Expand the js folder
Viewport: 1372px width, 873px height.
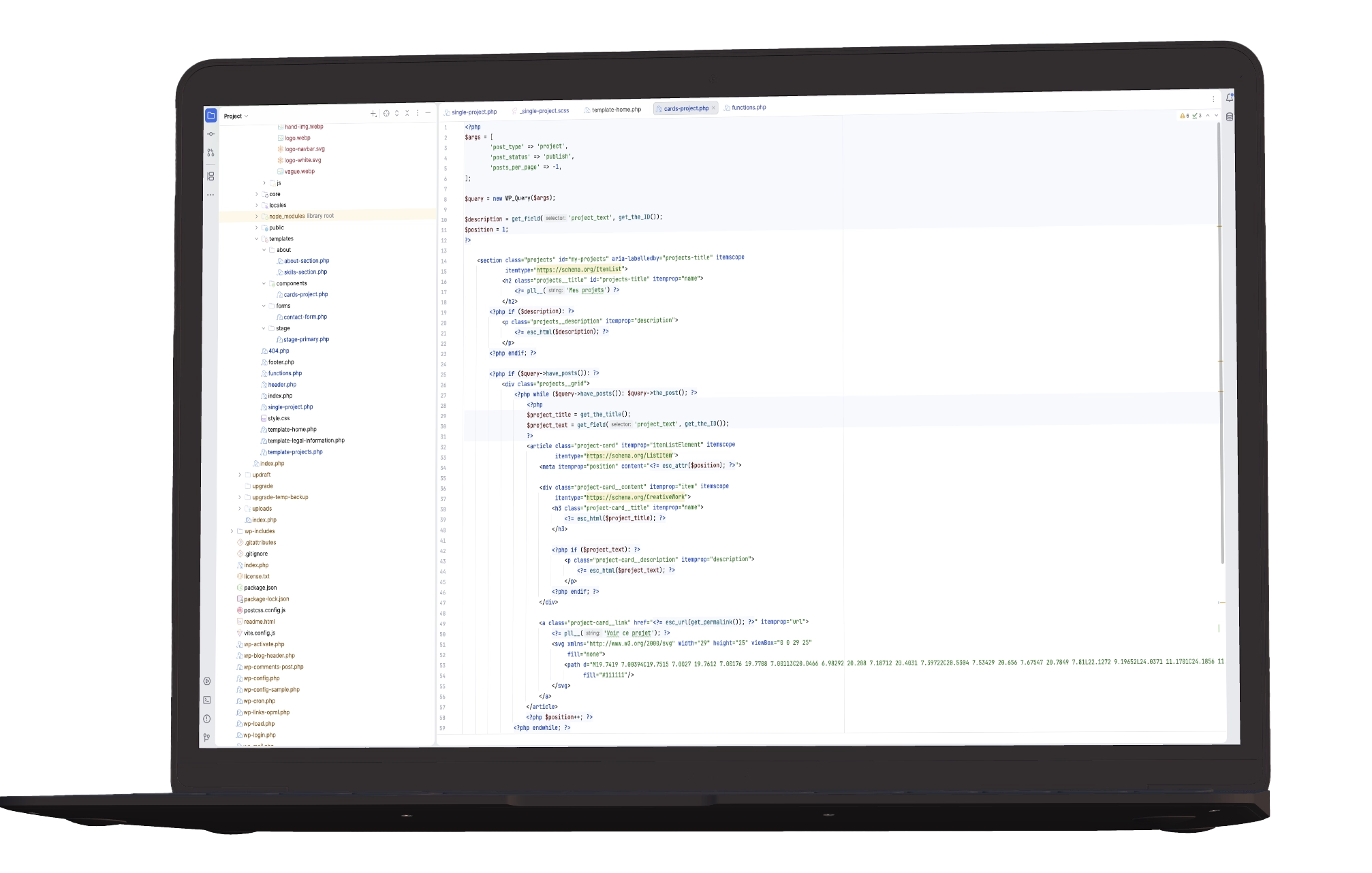point(265,183)
